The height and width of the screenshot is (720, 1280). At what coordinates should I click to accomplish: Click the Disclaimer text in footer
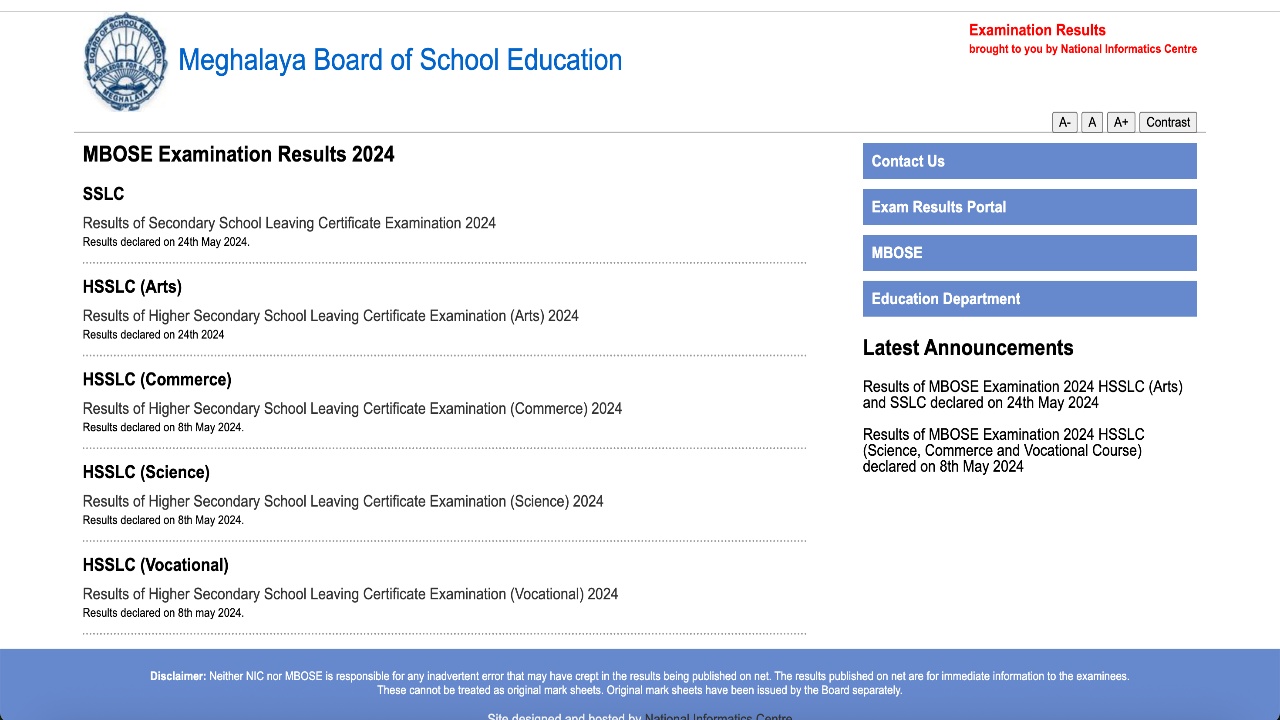[640, 683]
